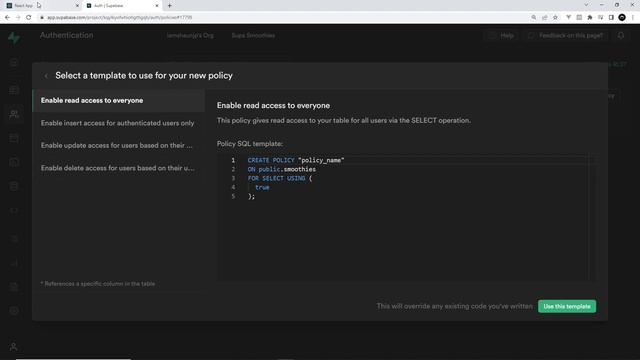The height and width of the screenshot is (360, 640).
Task: Select 'Enable update access for users' template
Action: pyautogui.click(x=118, y=145)
